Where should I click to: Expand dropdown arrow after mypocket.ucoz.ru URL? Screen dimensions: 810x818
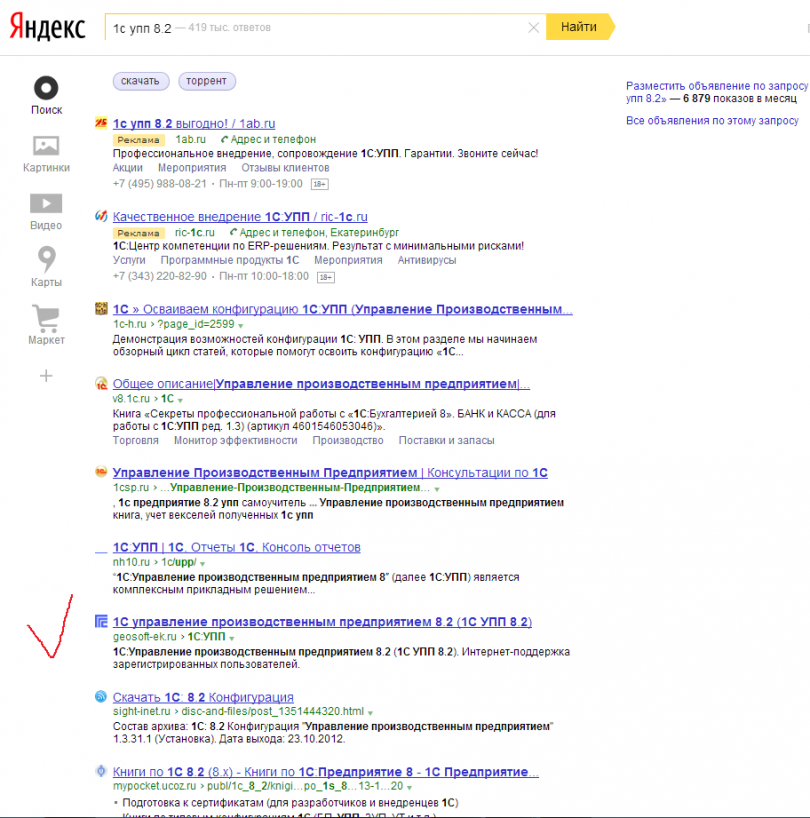click(409, 788)
